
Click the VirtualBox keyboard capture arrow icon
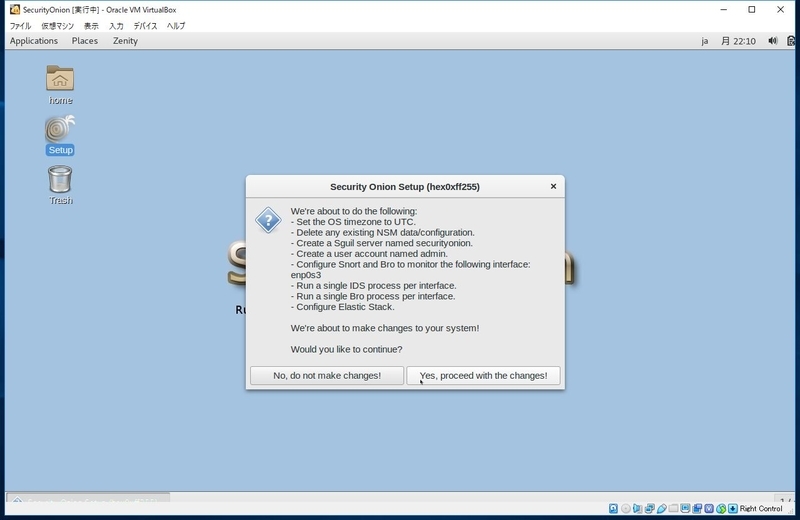[x=733, y=508]
